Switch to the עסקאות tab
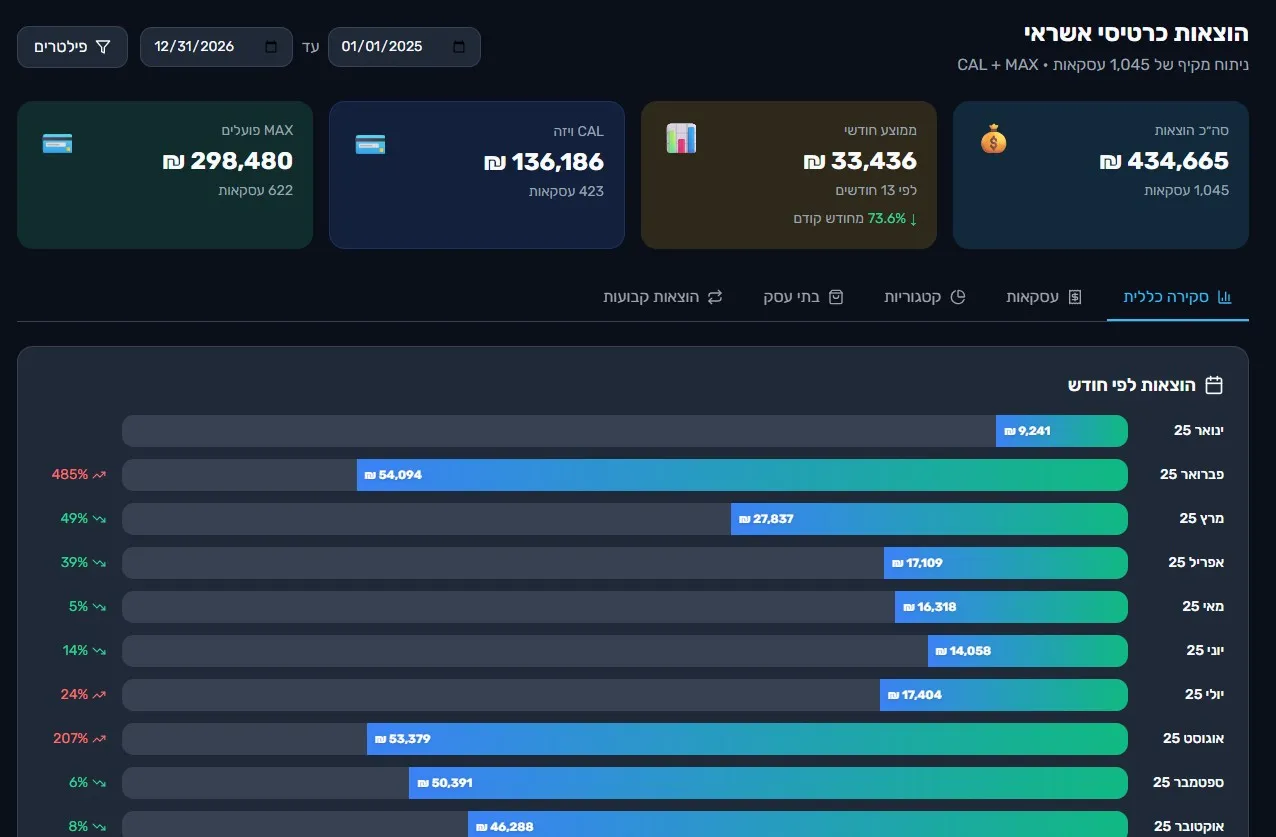This screenshot has width=1276, height=837. point(1044,297)
